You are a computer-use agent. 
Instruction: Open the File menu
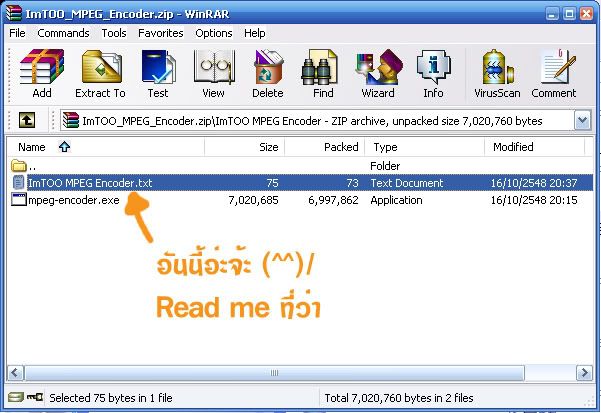(x=17, y=33)
